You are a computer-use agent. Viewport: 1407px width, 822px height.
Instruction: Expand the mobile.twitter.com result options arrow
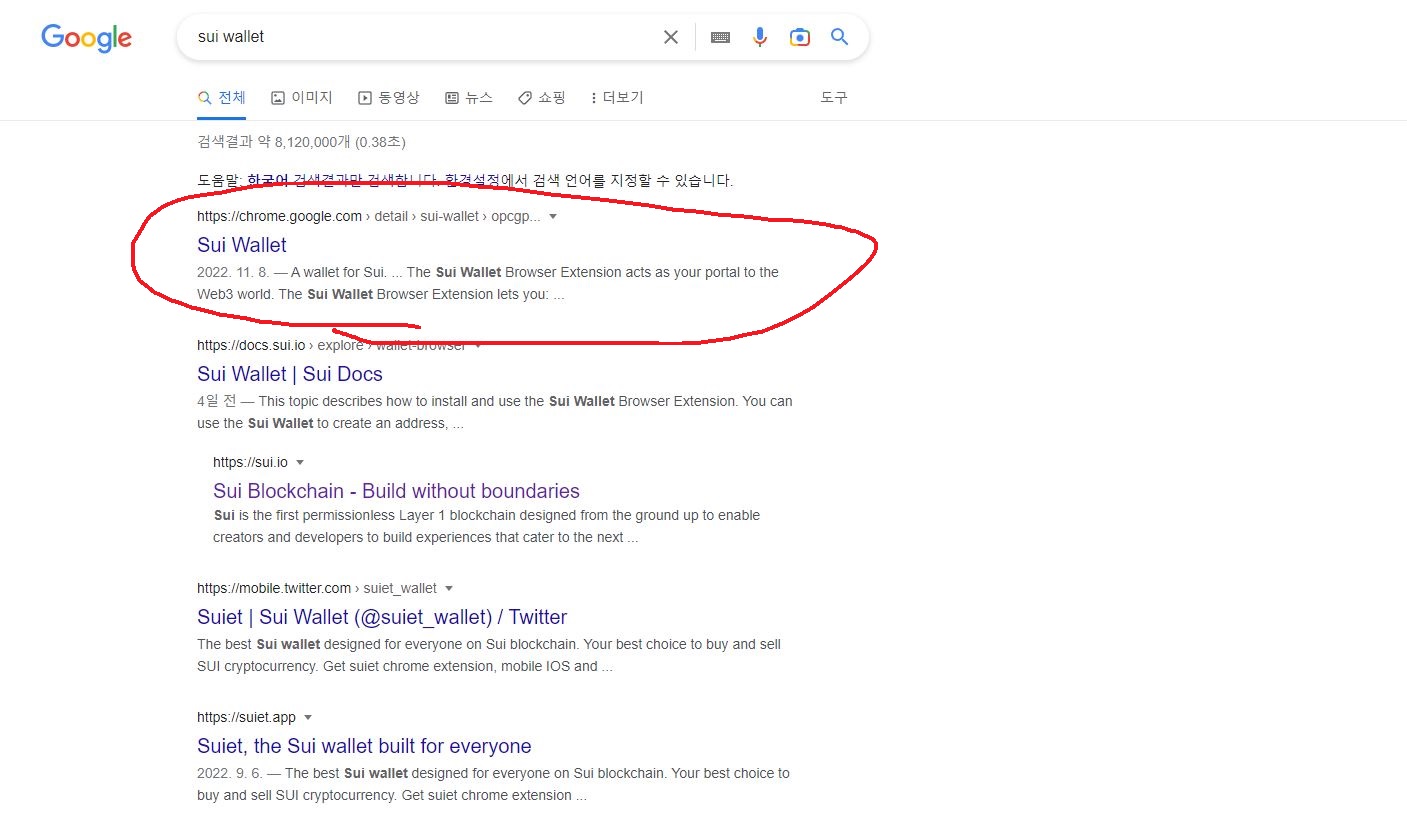449,589
